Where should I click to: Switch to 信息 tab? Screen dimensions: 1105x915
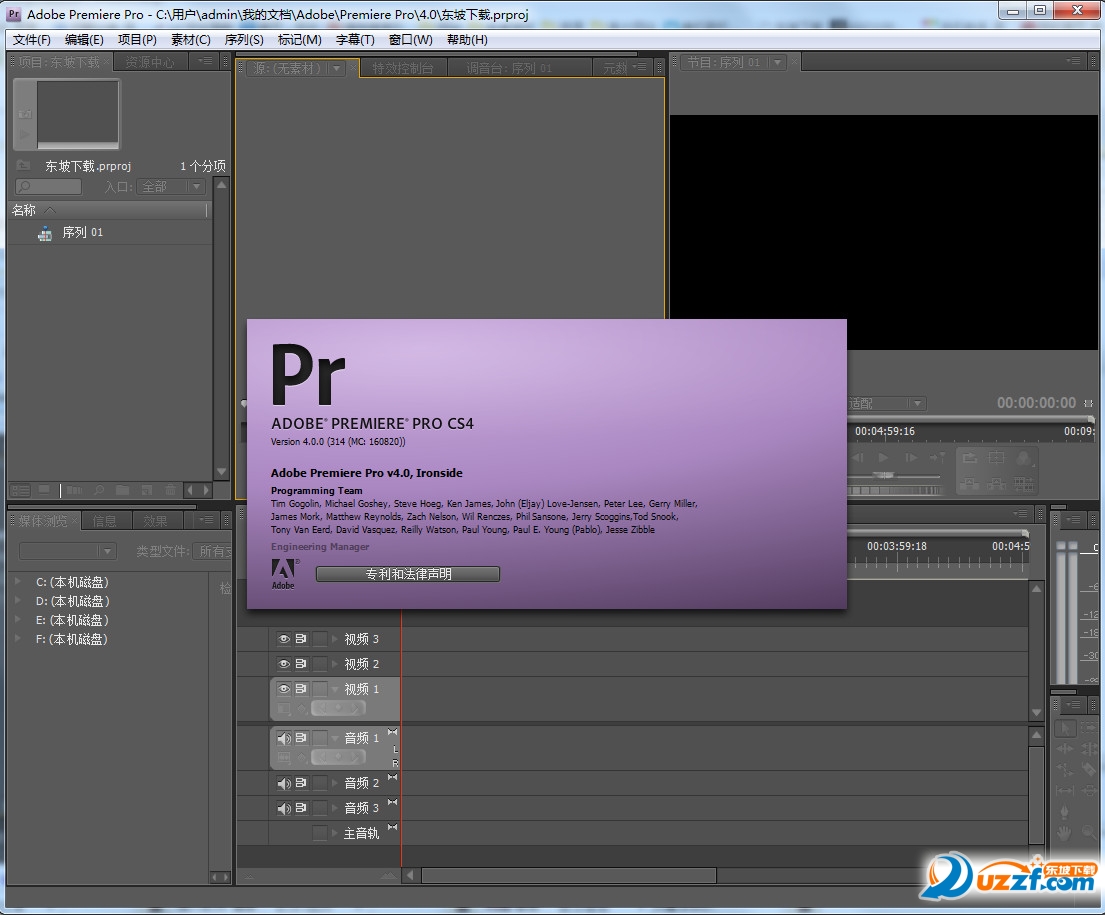105,521
